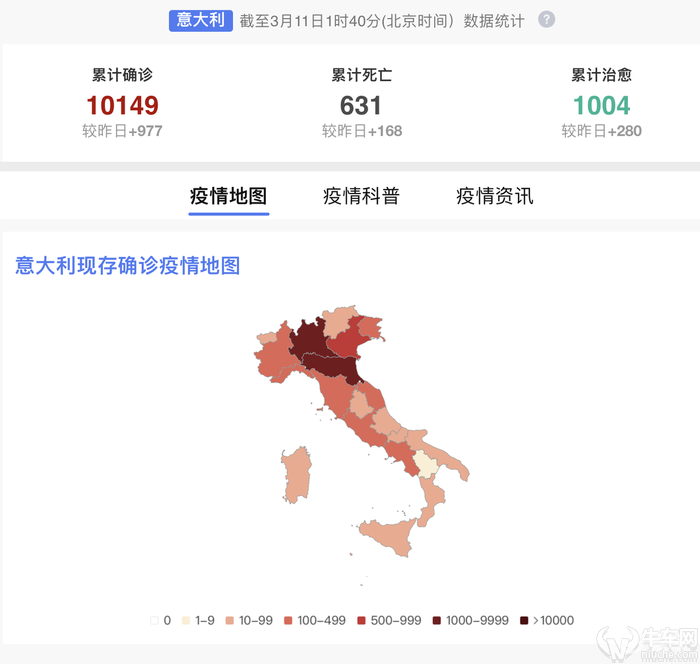Screen dimensions: 700x664
Task: Select the darkest Lombardy region on map
Action: pyautogui.click(x=308, y=339)
